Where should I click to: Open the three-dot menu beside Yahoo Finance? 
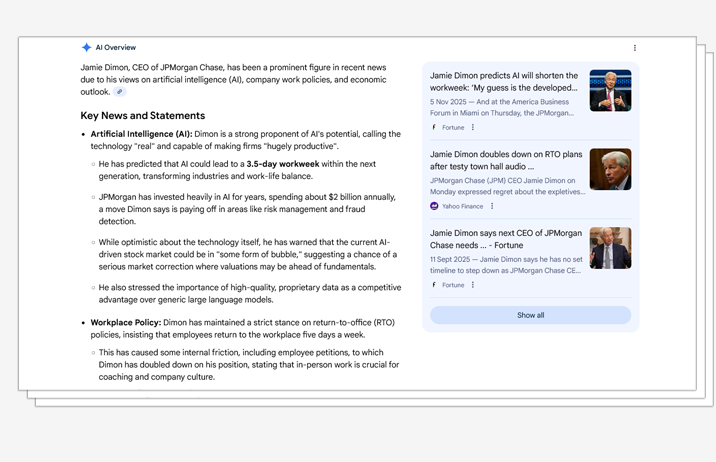[x=492, y=206]
